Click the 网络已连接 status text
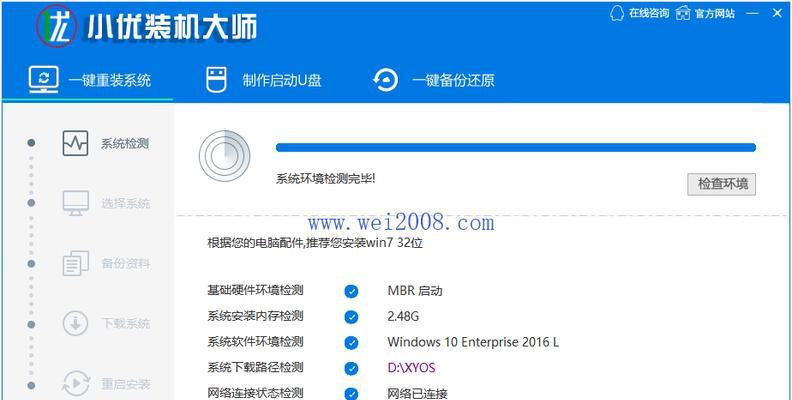Screen dimensions: 792x400 click(x=417, y=393)
